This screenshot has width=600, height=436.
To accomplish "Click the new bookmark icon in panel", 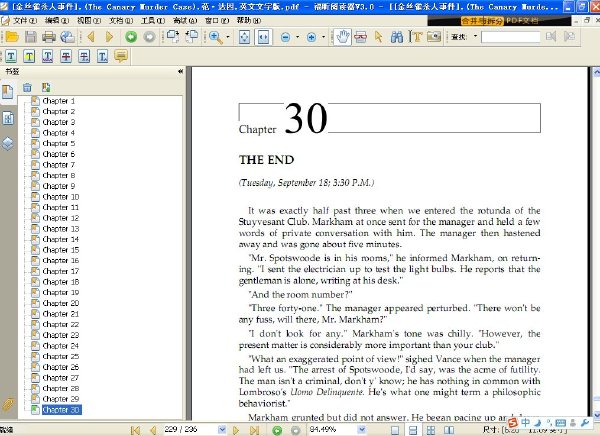I will tap(46, 88).
